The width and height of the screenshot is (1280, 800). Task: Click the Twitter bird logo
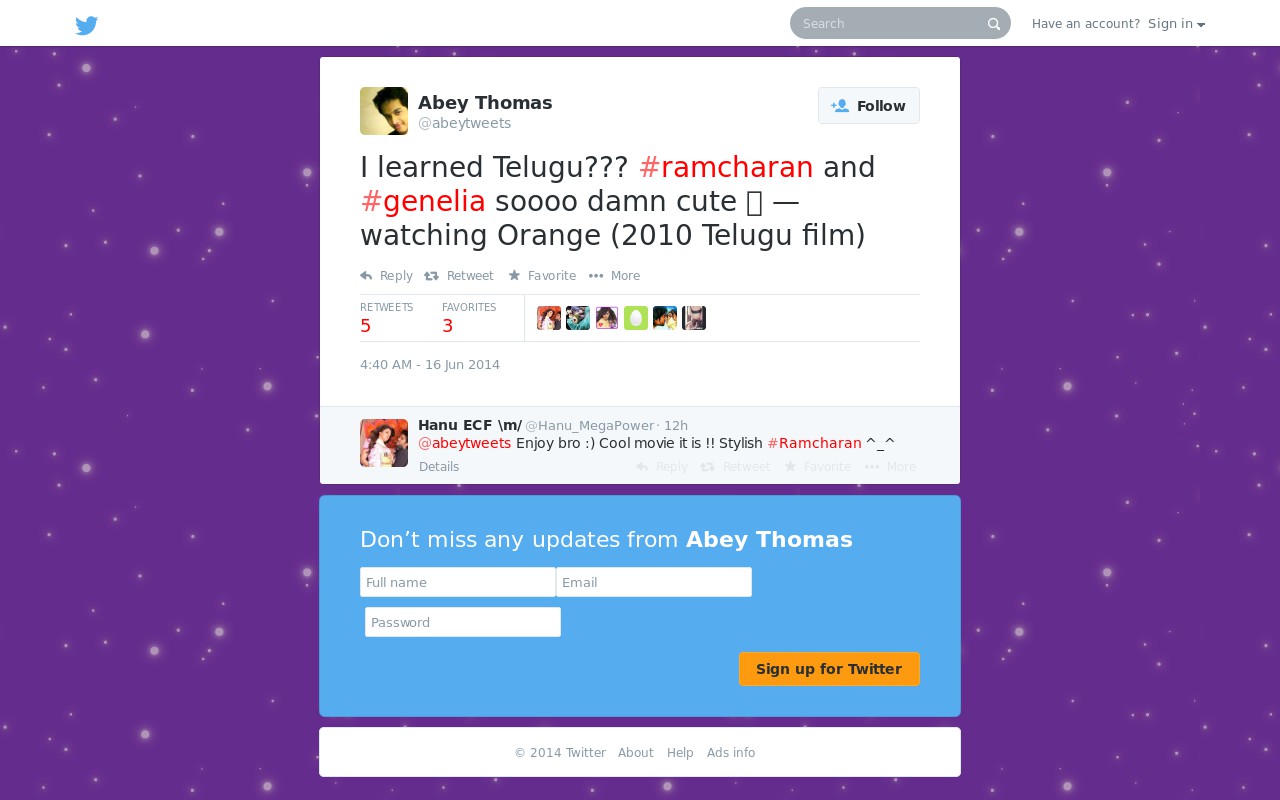(87, 25)
